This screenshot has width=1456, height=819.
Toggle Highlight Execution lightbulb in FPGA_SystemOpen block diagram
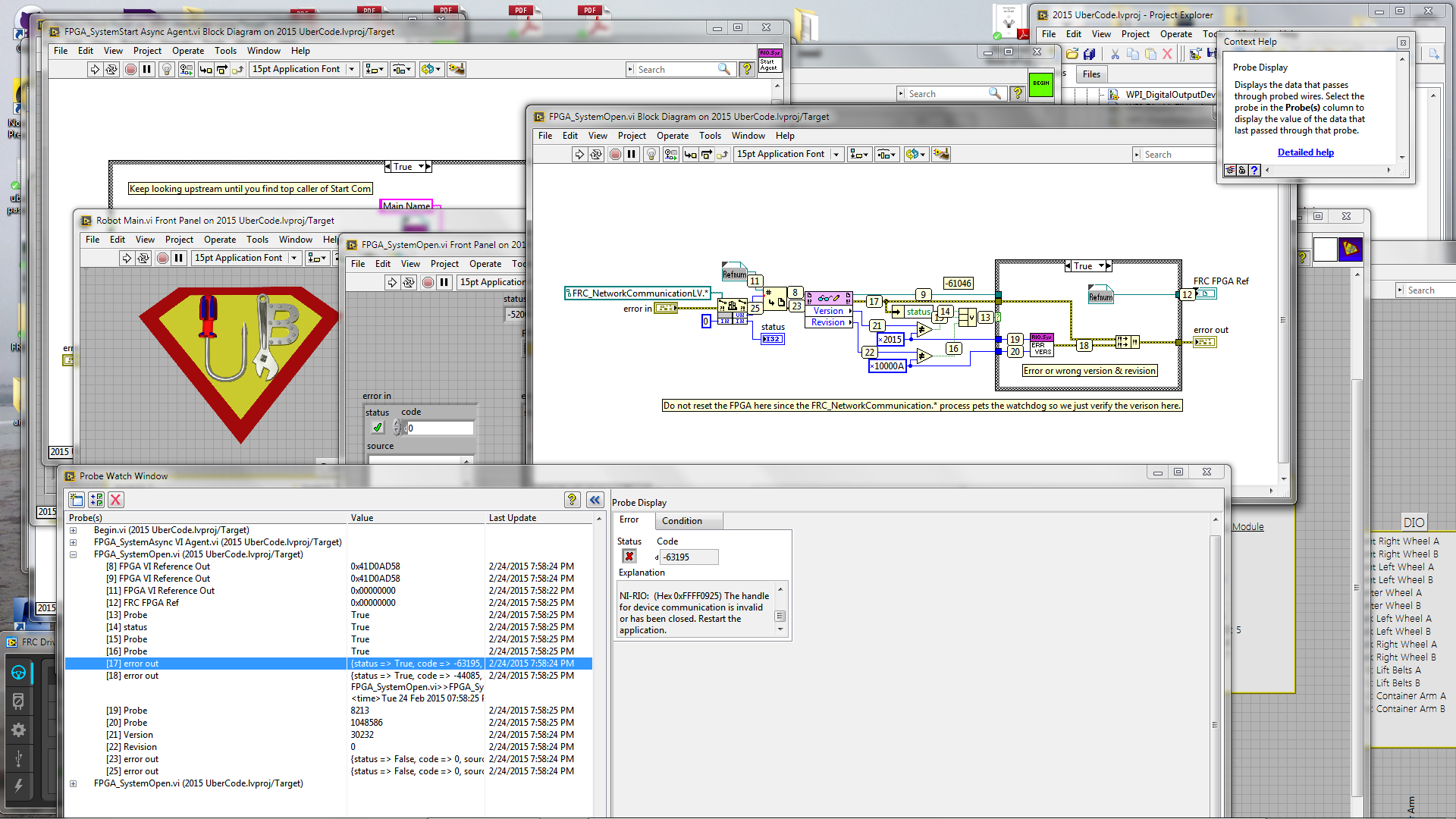(651, 154)
